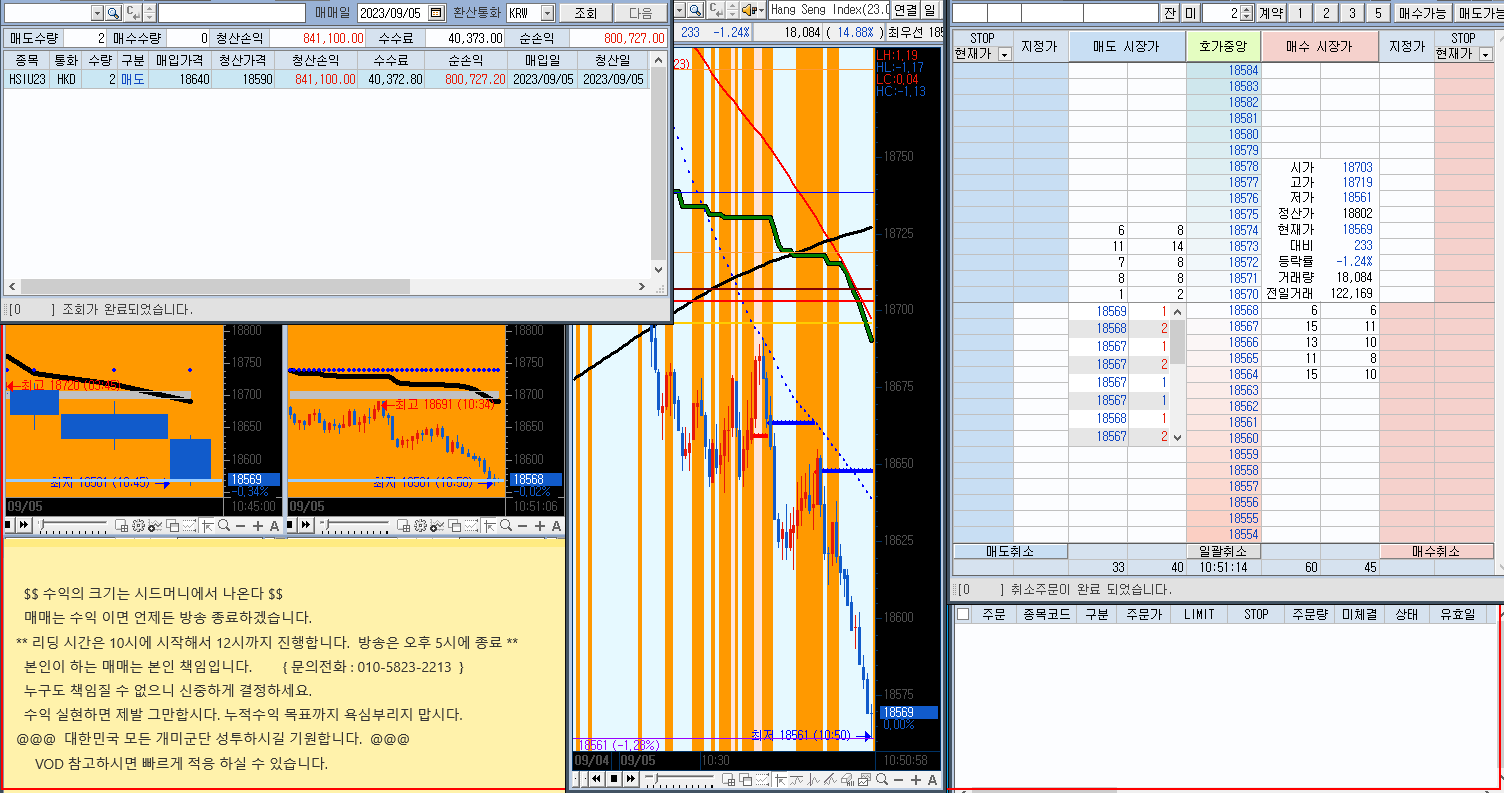Click the plus zoom-in icon in main chart toolbar
Screen dimensions: 1504x793
[x=916, y=779]
